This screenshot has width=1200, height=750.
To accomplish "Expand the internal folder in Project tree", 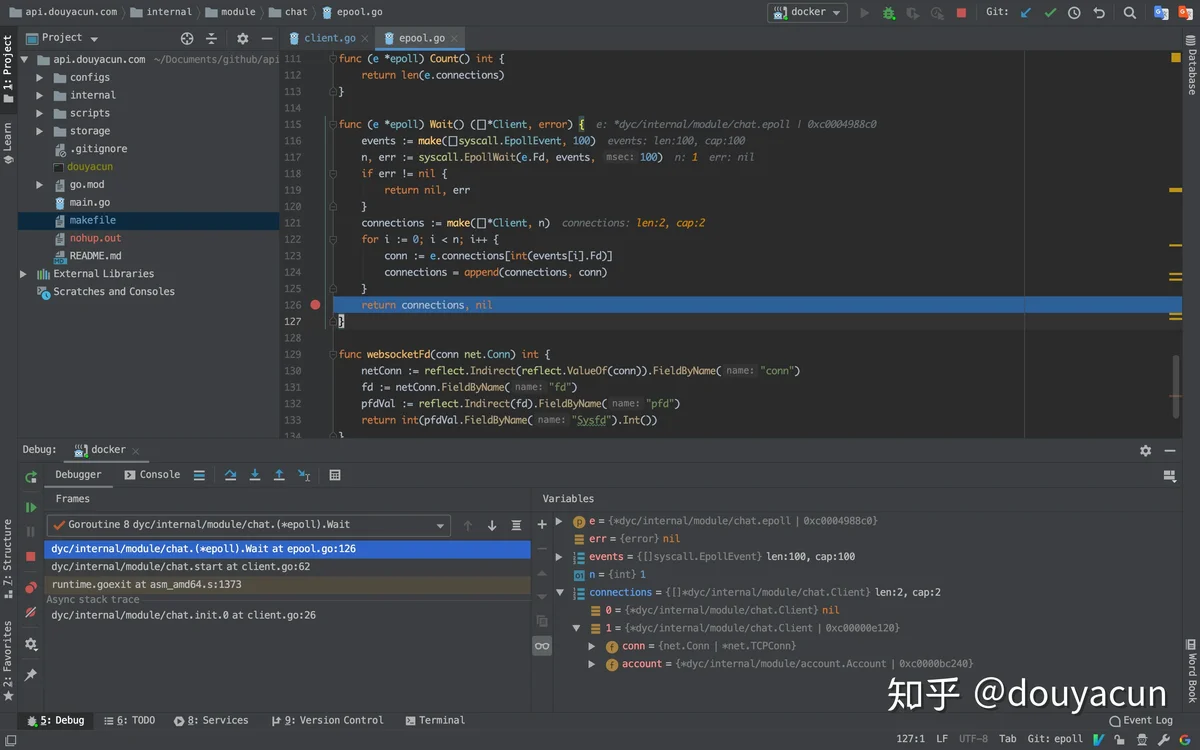I will pyautogui.click(x=40, y=95).
